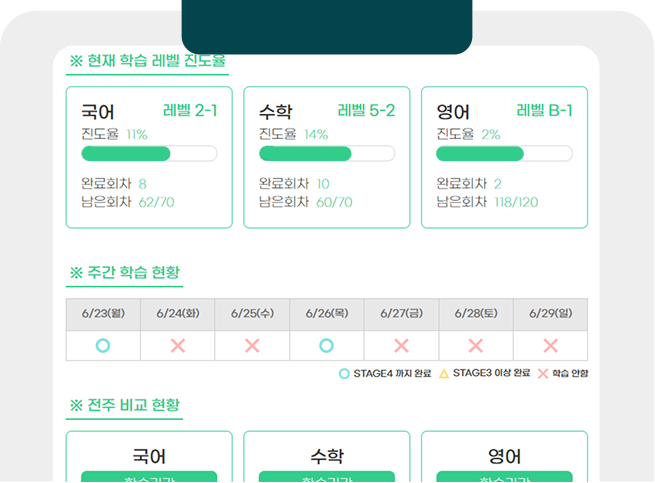Image resolution: width=655 pixels, height=483 pixels.
Task: Click the 국어 progress bar at 11%
Action: tap(149, 153)
